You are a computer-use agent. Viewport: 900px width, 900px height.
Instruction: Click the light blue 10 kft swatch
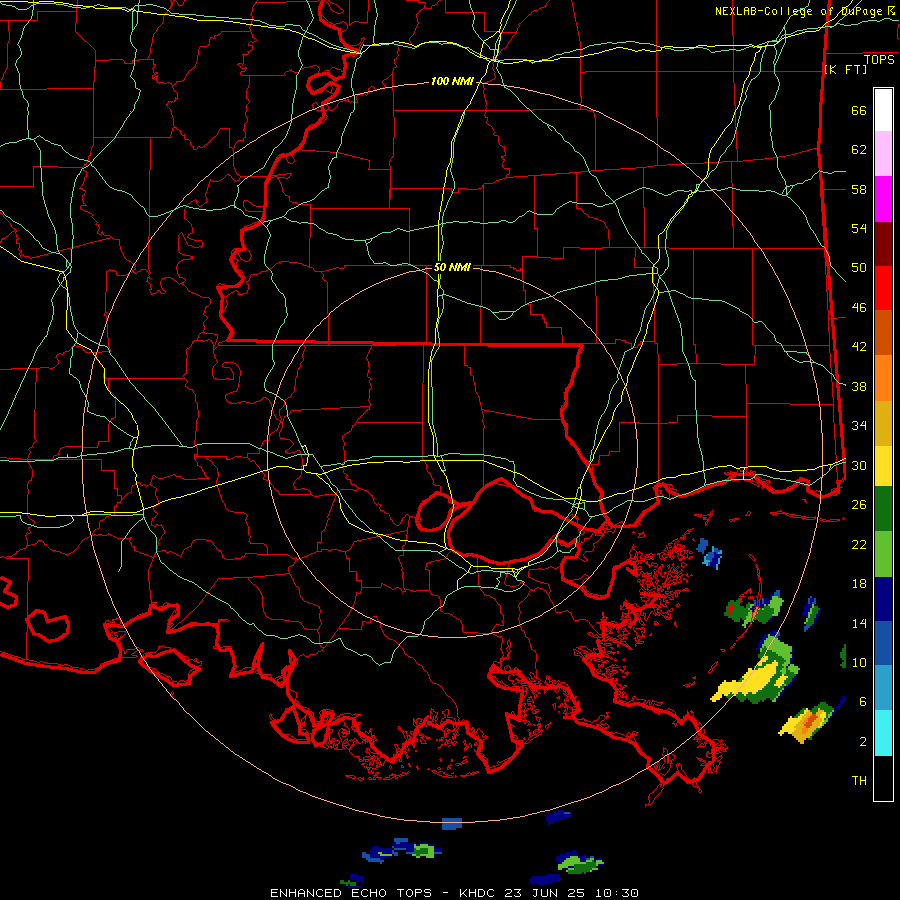pos(883,688)
